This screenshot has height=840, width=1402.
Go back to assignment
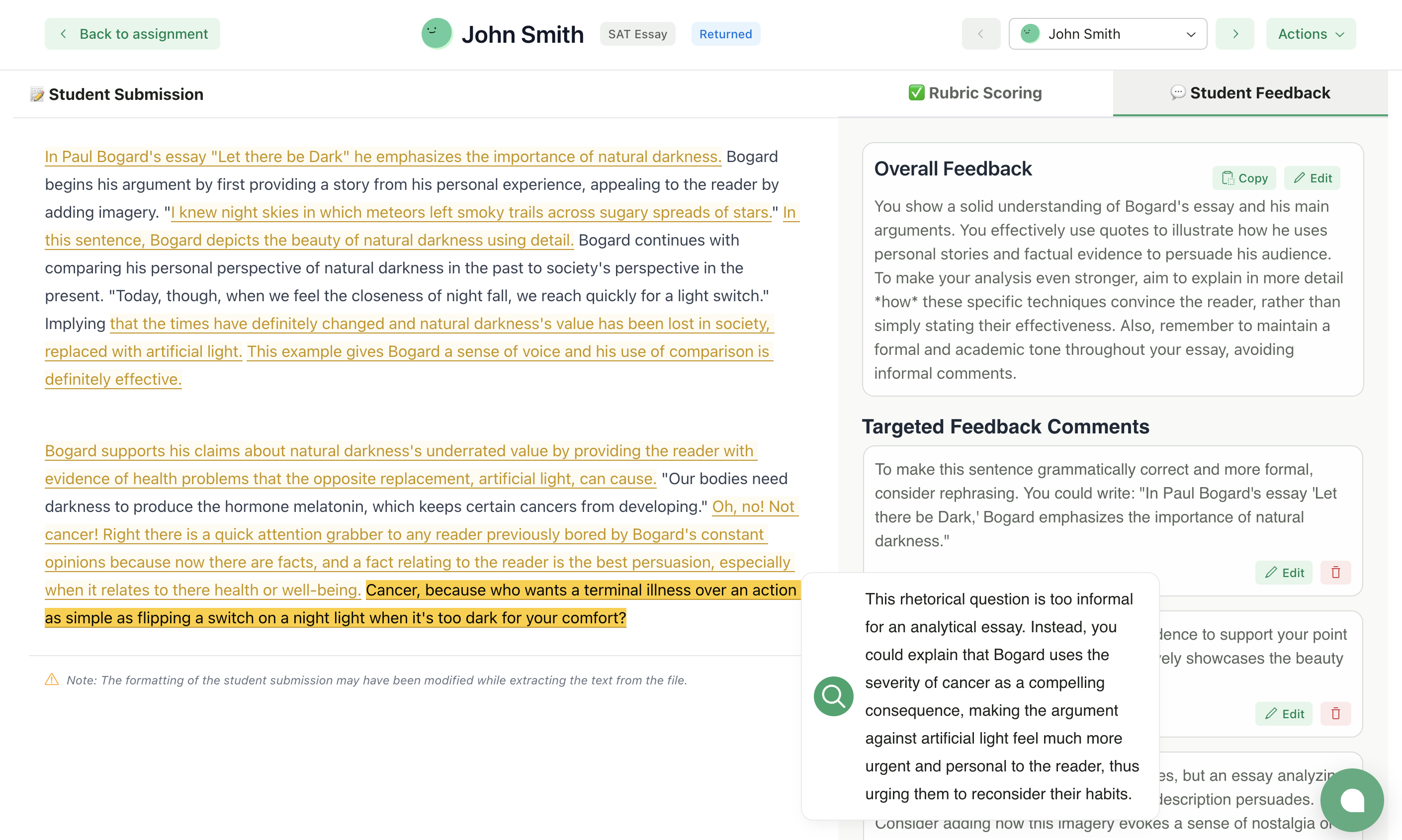pos(132,34)
